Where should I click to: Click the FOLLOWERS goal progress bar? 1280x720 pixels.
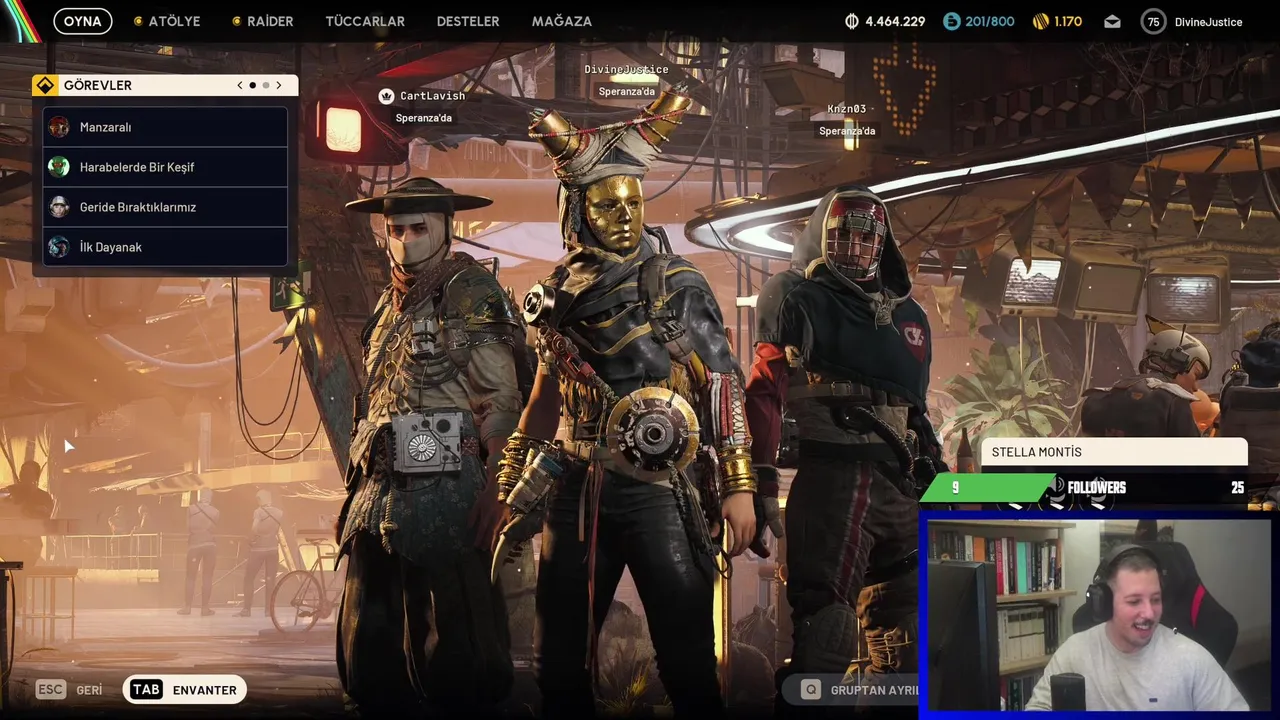[1084, 488]
